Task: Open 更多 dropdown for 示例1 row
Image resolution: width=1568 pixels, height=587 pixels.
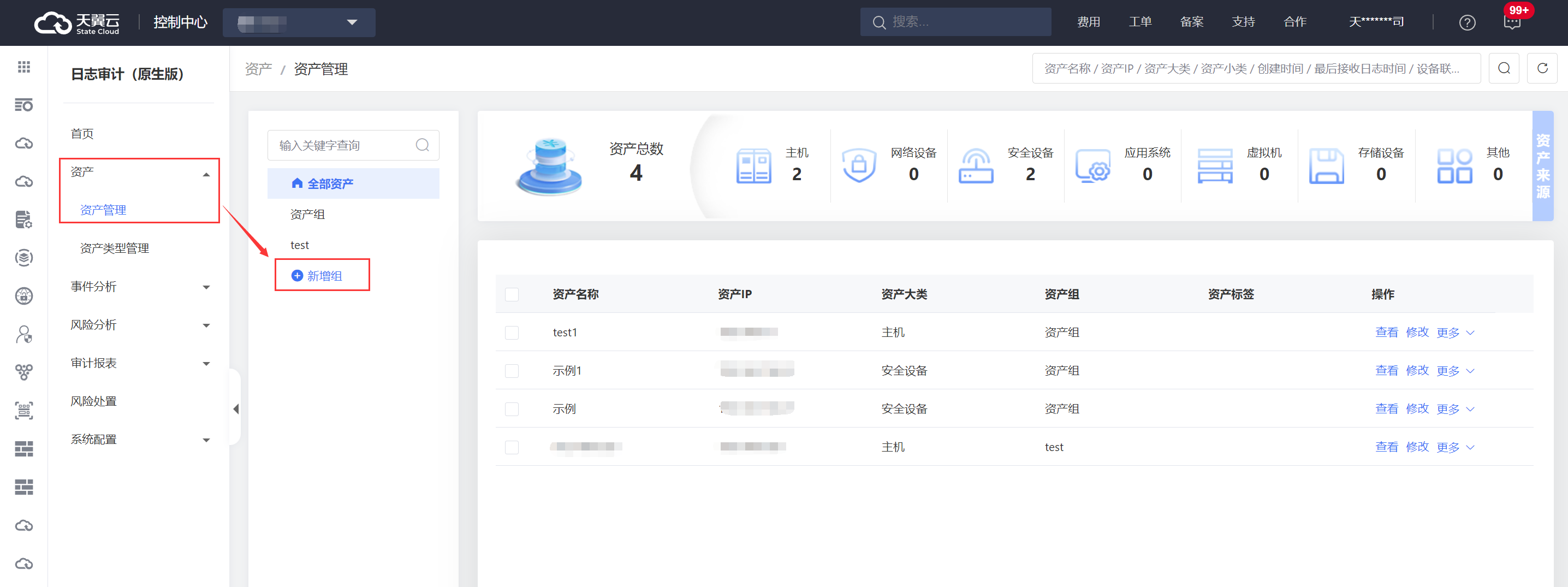Action: (1455, 371)
